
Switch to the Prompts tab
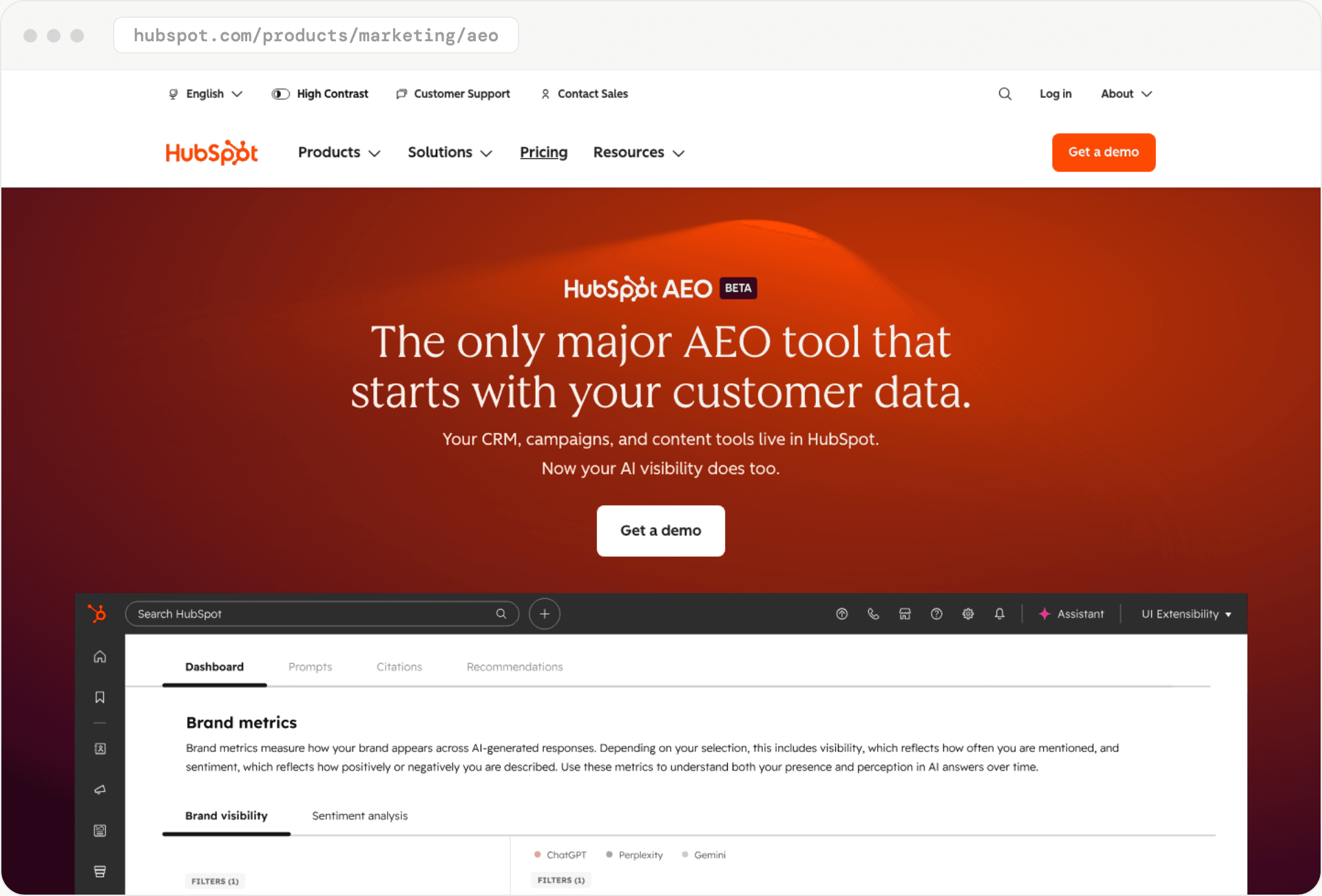[x=310, y=667]
